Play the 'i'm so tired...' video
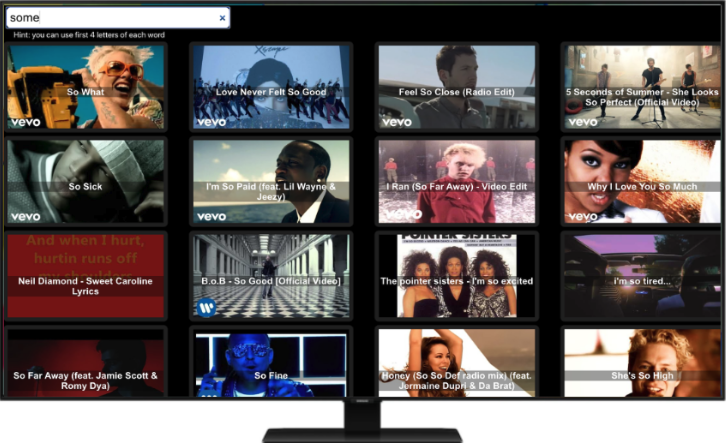The width and height of the screenshot is (726, 443). (643, 276)
